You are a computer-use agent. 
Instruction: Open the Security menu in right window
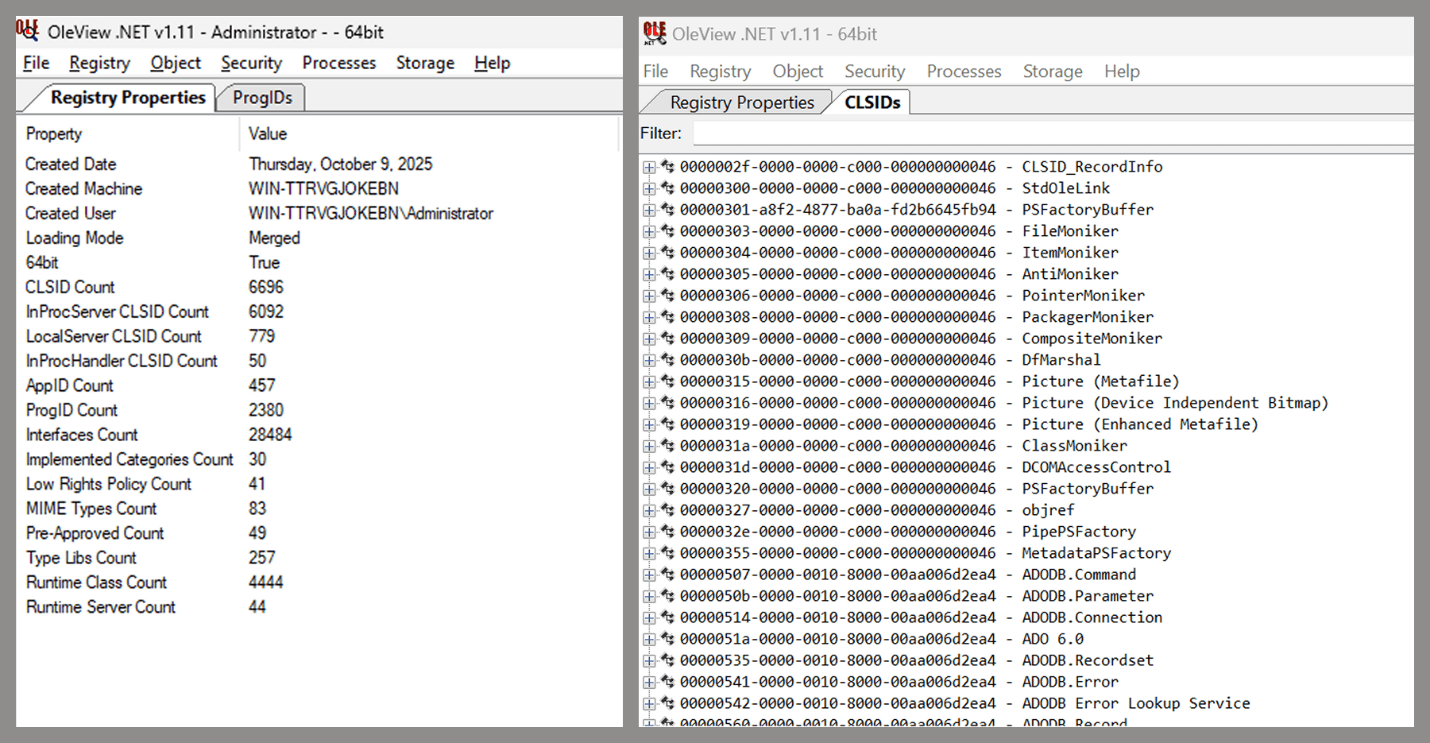point(874,71)
